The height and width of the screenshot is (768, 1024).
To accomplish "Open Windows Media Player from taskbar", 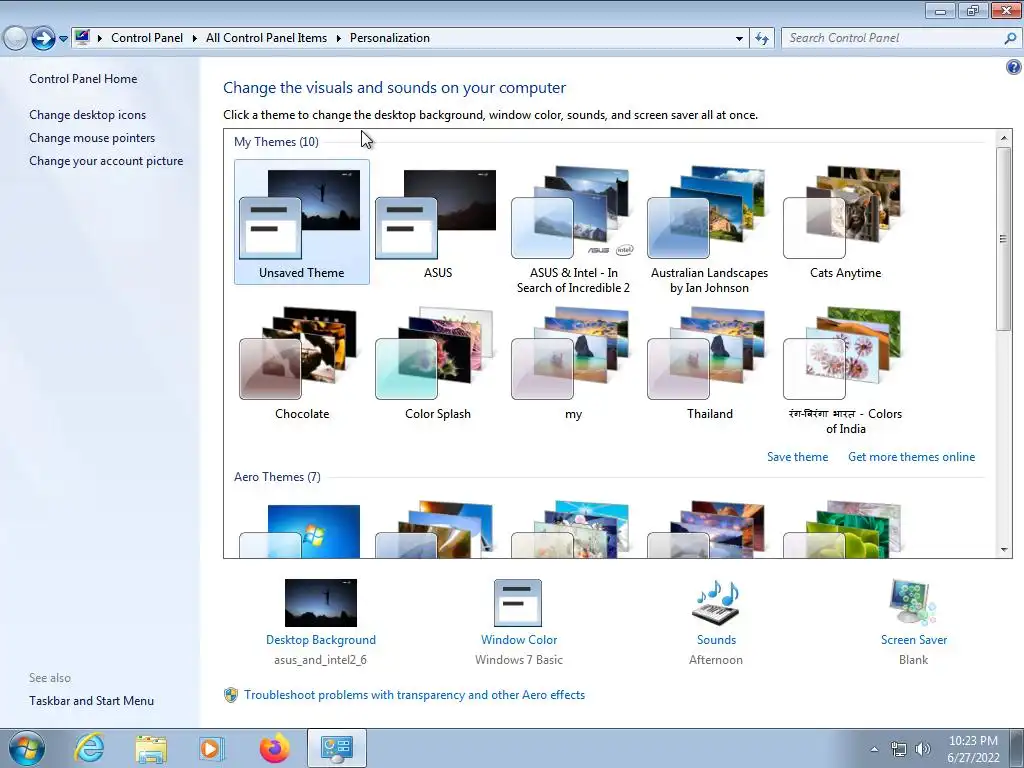I will point(211,748).
